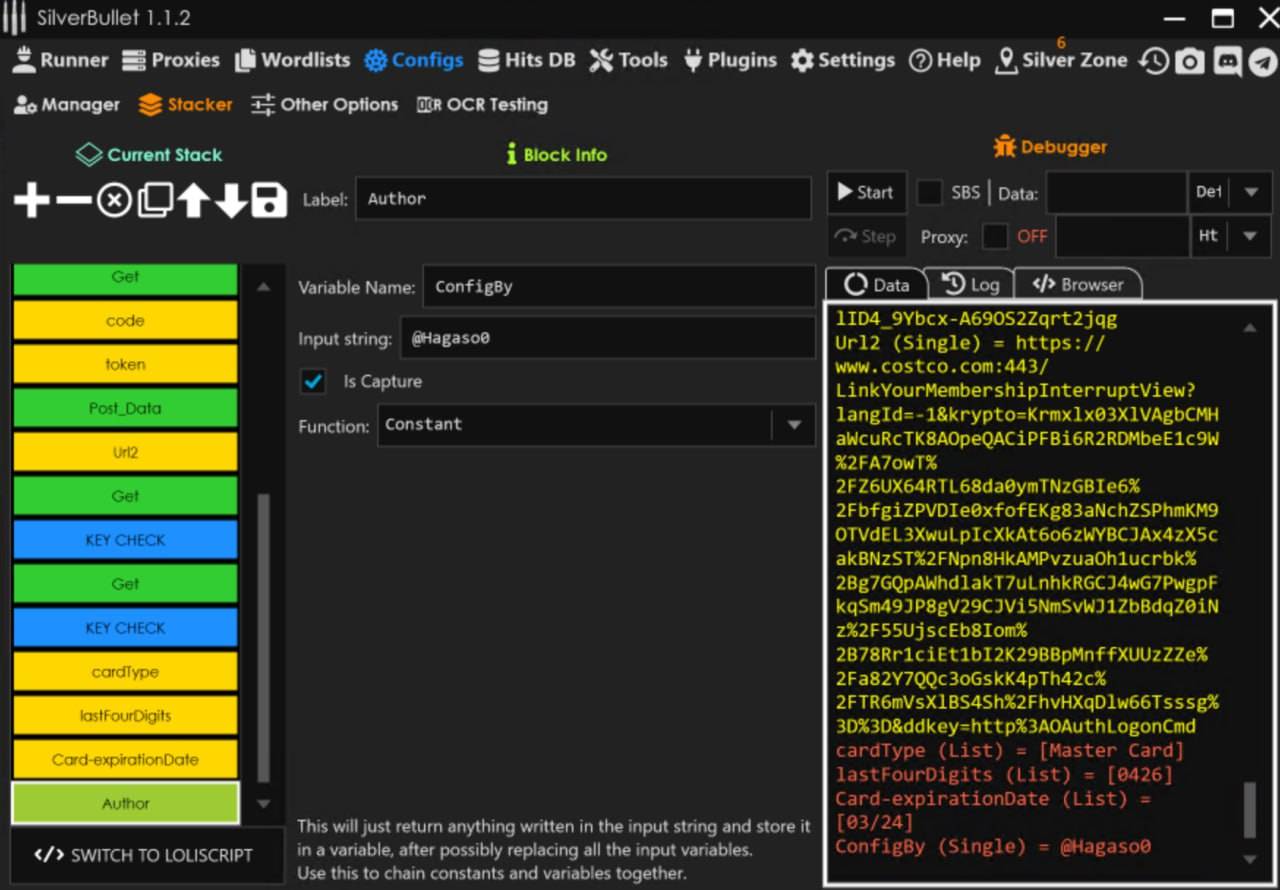This screenshot has height=890, width=1280.
Task: Toggle the Proxy checkbox next to OFF
Action: pos(995,236)
